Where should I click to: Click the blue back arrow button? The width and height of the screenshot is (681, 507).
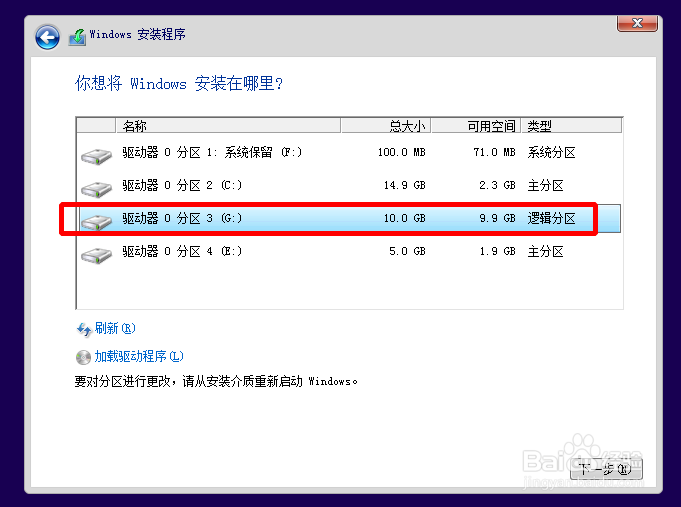(47, 37)
